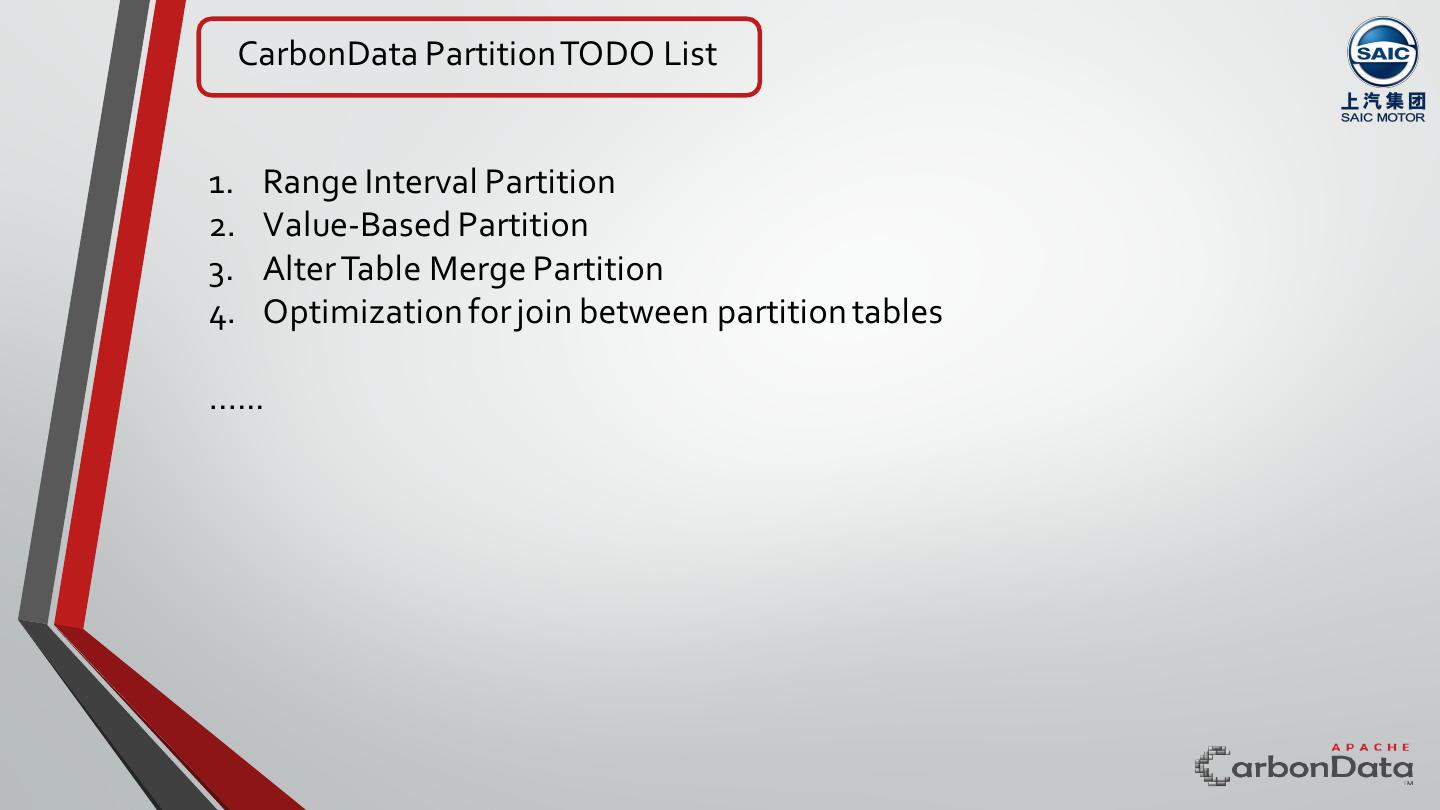The width and height of the screenshot is (1440, 810).
Task: Click the list number '3.'
Action: click(221, 271)
